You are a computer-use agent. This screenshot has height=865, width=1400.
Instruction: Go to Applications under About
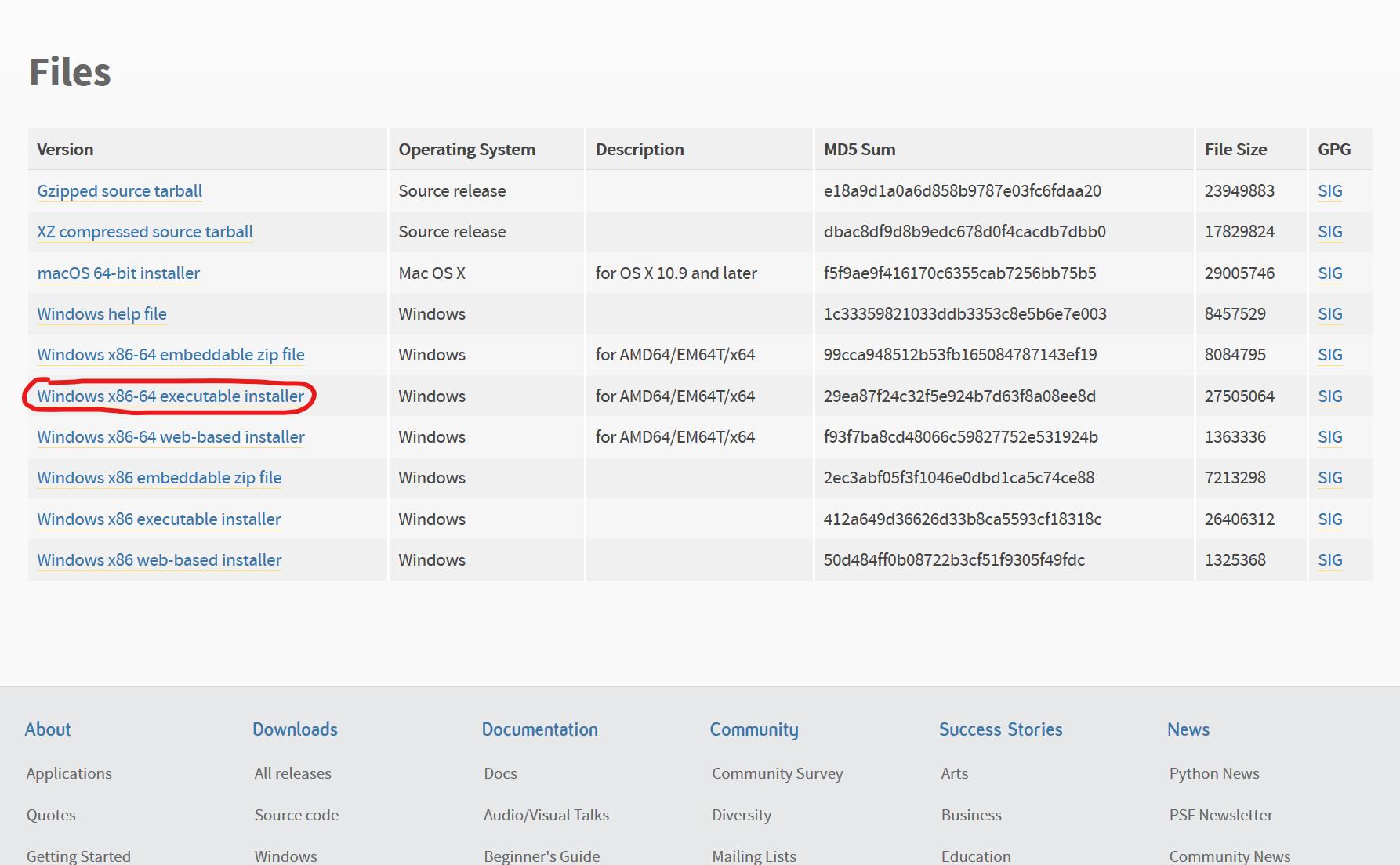(69, 773)
